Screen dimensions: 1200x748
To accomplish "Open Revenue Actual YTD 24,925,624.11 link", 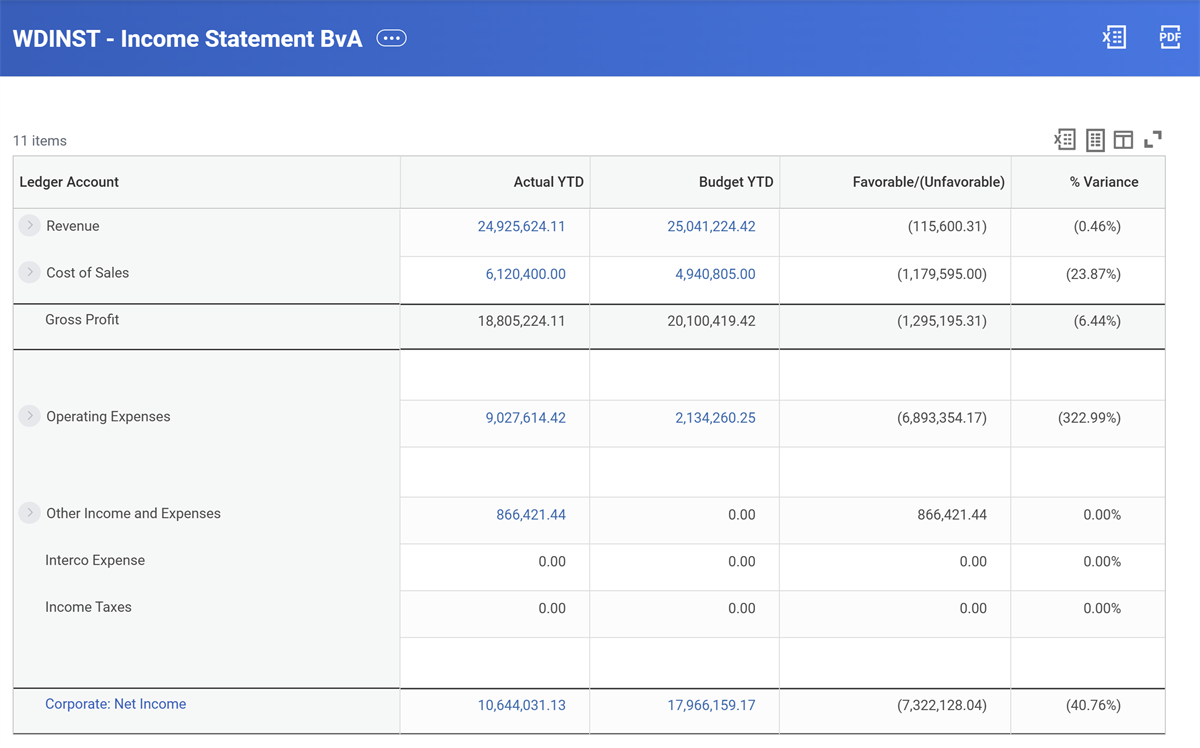I will pos(521,227).
